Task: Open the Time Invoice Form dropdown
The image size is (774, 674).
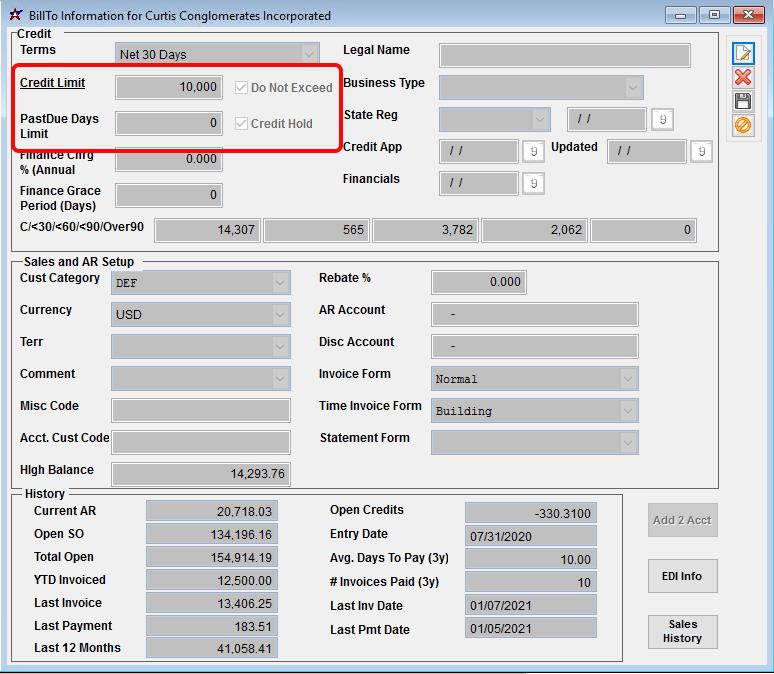Action: point(628,411)
